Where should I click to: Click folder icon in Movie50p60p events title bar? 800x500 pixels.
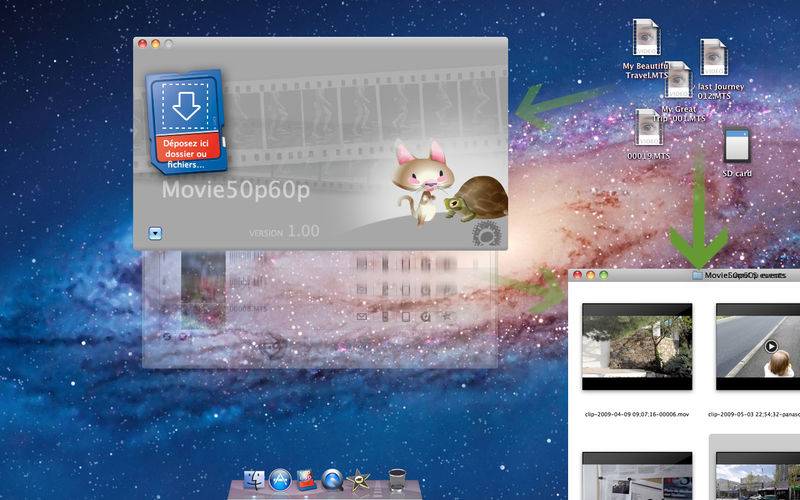point(697,276)
